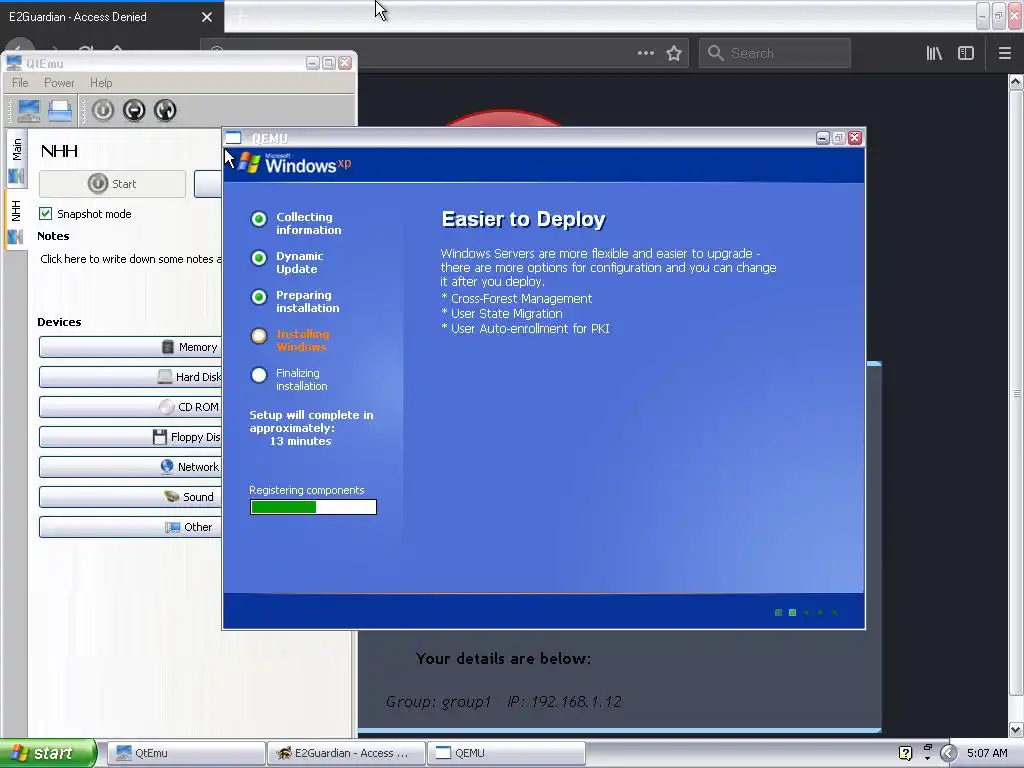Open the browser Library icon
The width and height of the screenshot is (1024, 768).
tap(935, 53)
